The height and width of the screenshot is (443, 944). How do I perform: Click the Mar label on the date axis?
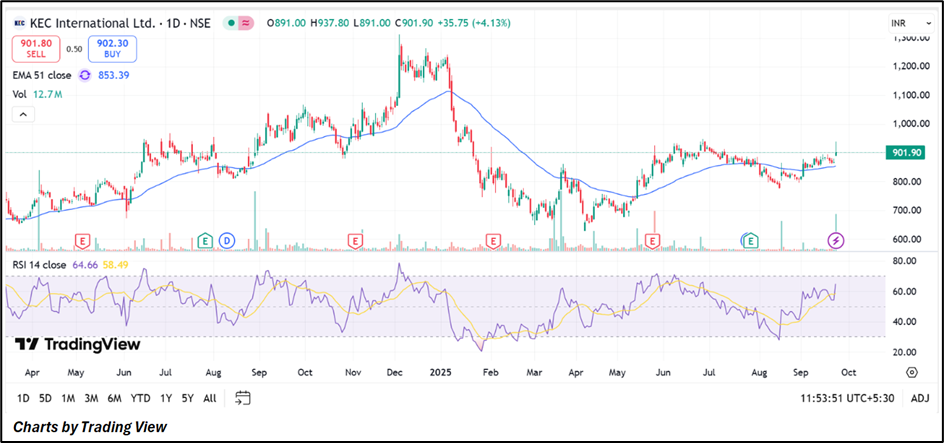pos(533,372)
